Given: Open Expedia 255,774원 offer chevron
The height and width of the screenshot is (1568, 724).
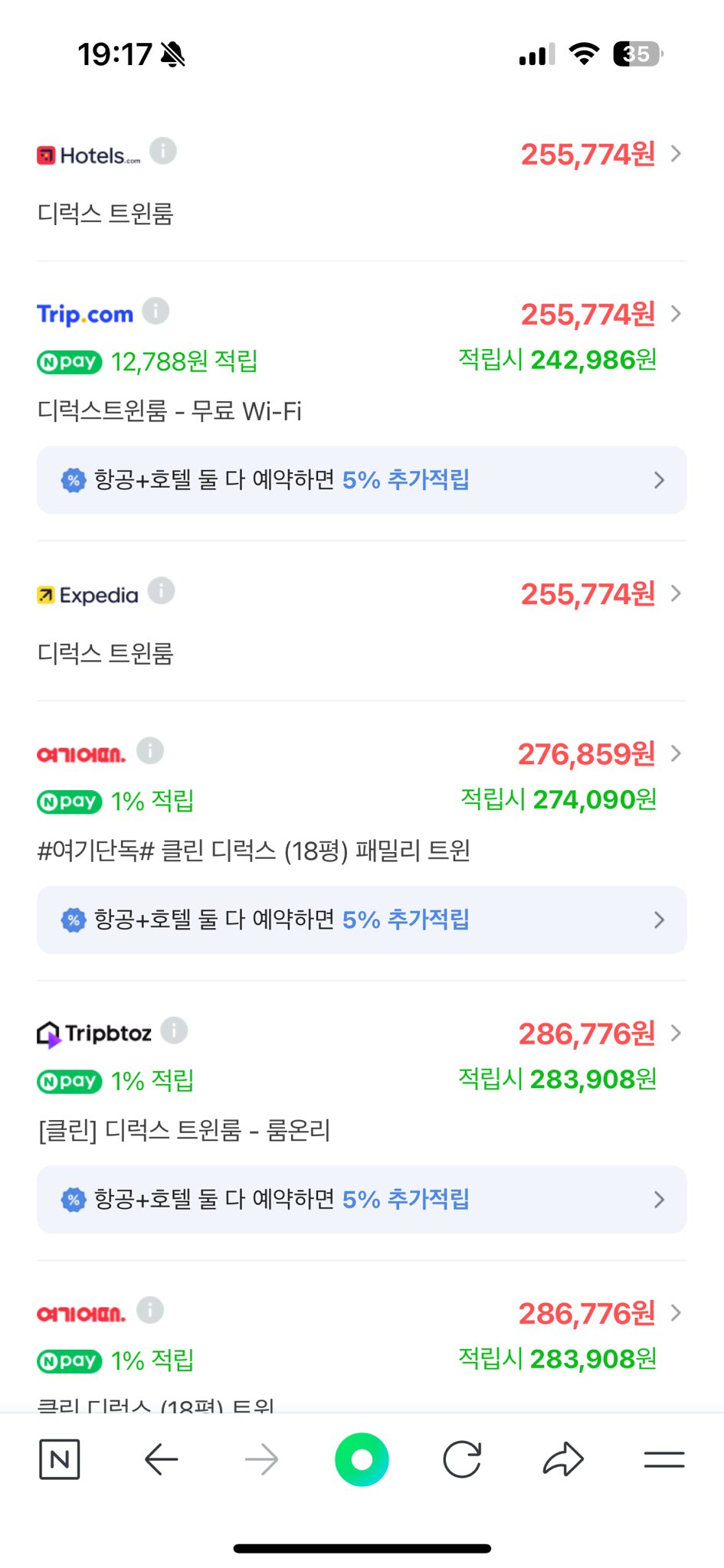Looking at the screenshot, I should pyautogui.click(x=676, y=593).
